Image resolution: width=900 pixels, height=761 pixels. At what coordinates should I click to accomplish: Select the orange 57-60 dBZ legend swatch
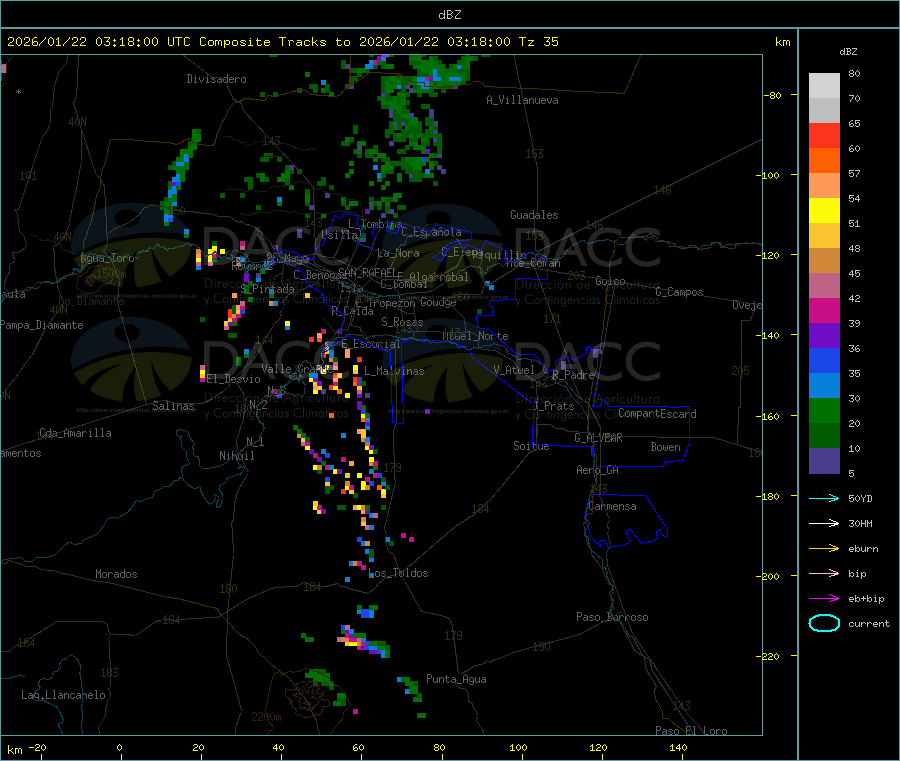[x=824, y=161]
